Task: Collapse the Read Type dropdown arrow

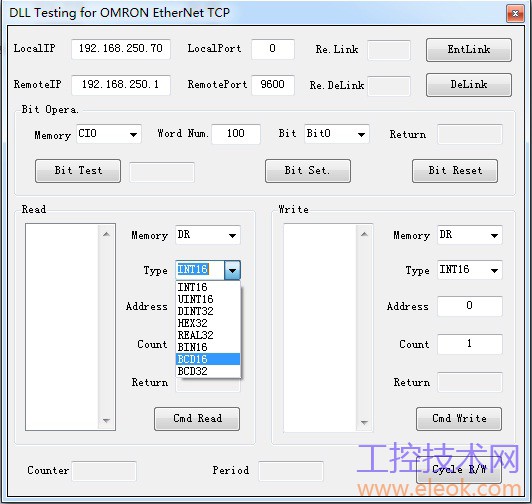Action: 232,270
